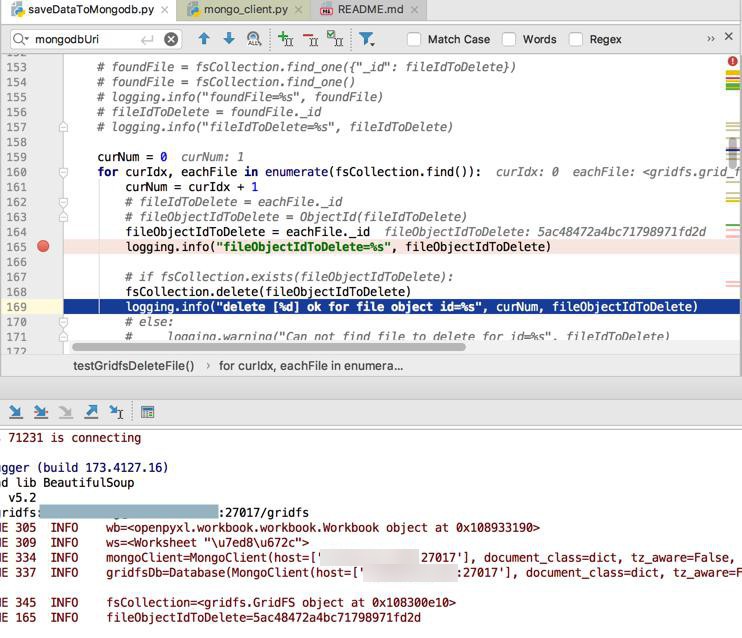Click the yellow warning stripe marker in the gutter
Image resolution: width=742 pixels, height=638 pixels.
tap(733, 73)
